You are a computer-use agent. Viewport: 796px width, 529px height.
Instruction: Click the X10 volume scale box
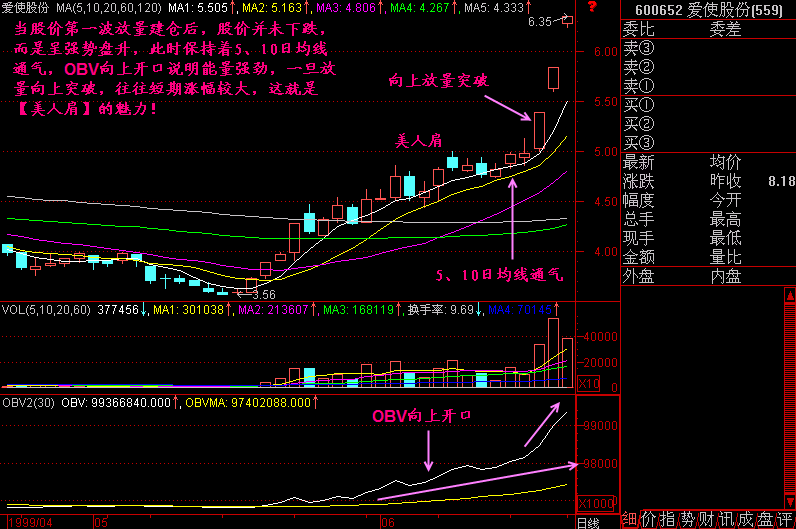tap(589, 384)
